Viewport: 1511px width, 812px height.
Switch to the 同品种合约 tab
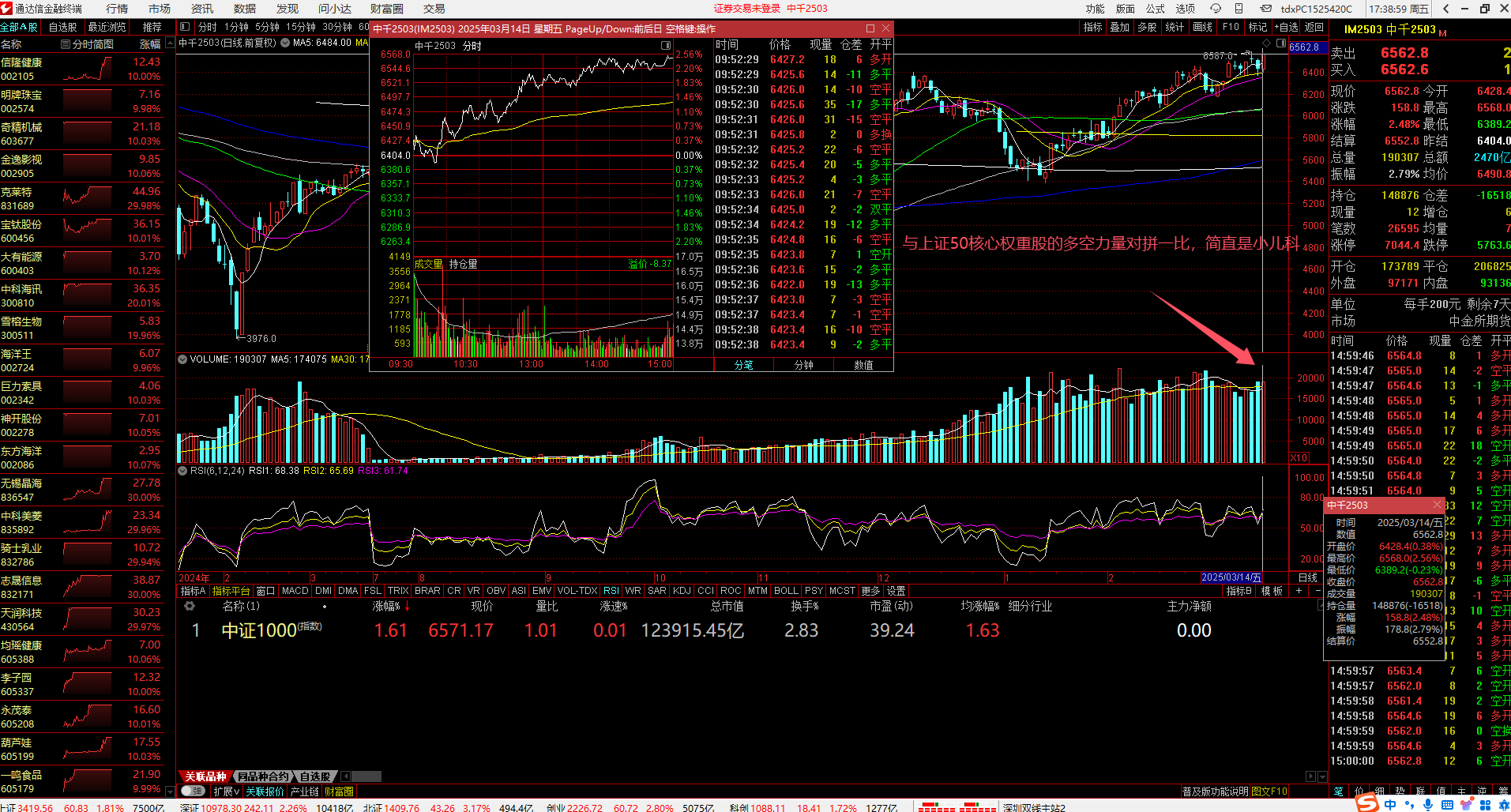pyautogui.click(x=263, y=776)
